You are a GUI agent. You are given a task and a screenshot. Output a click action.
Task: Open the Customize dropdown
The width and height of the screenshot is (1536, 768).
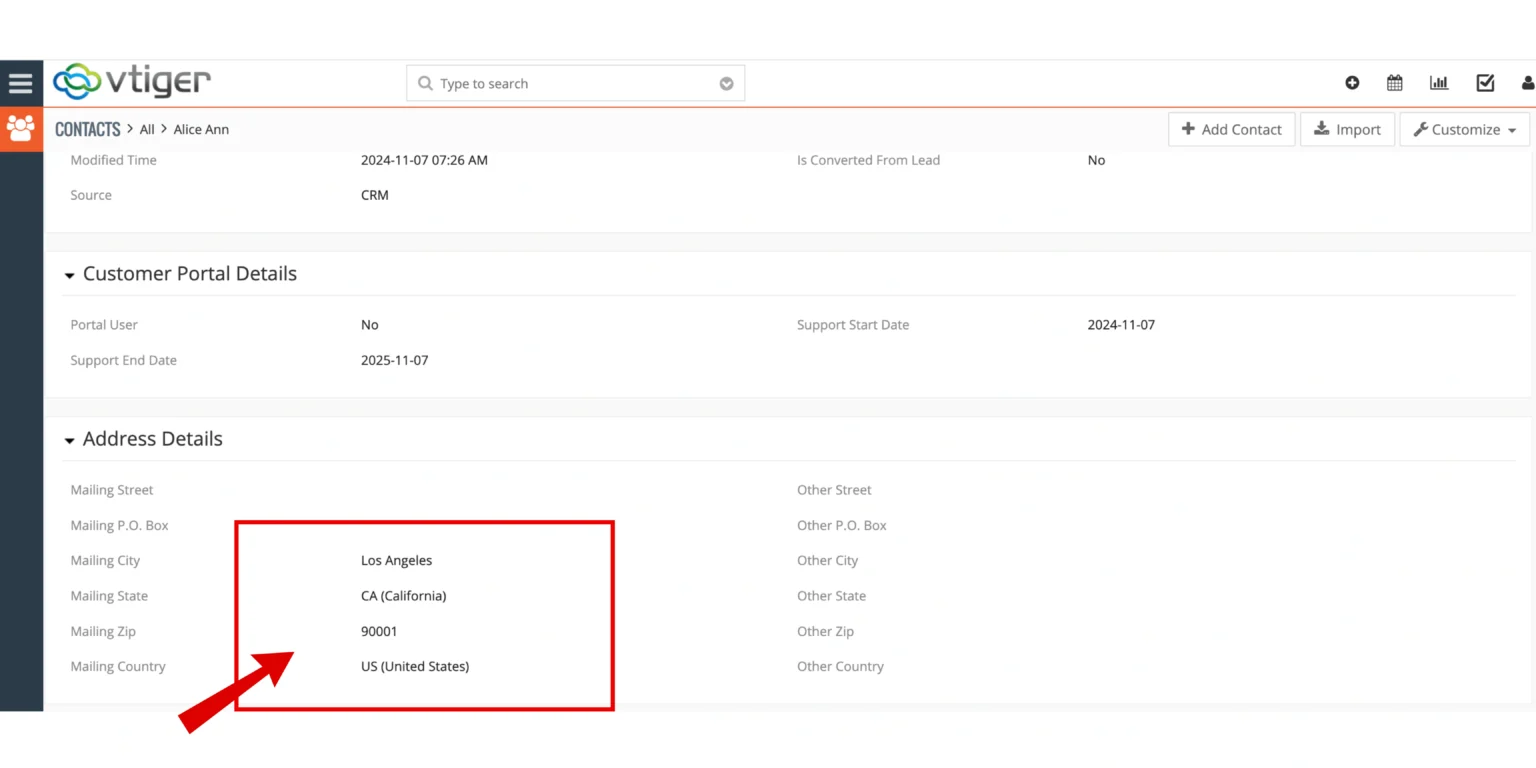1463,129
